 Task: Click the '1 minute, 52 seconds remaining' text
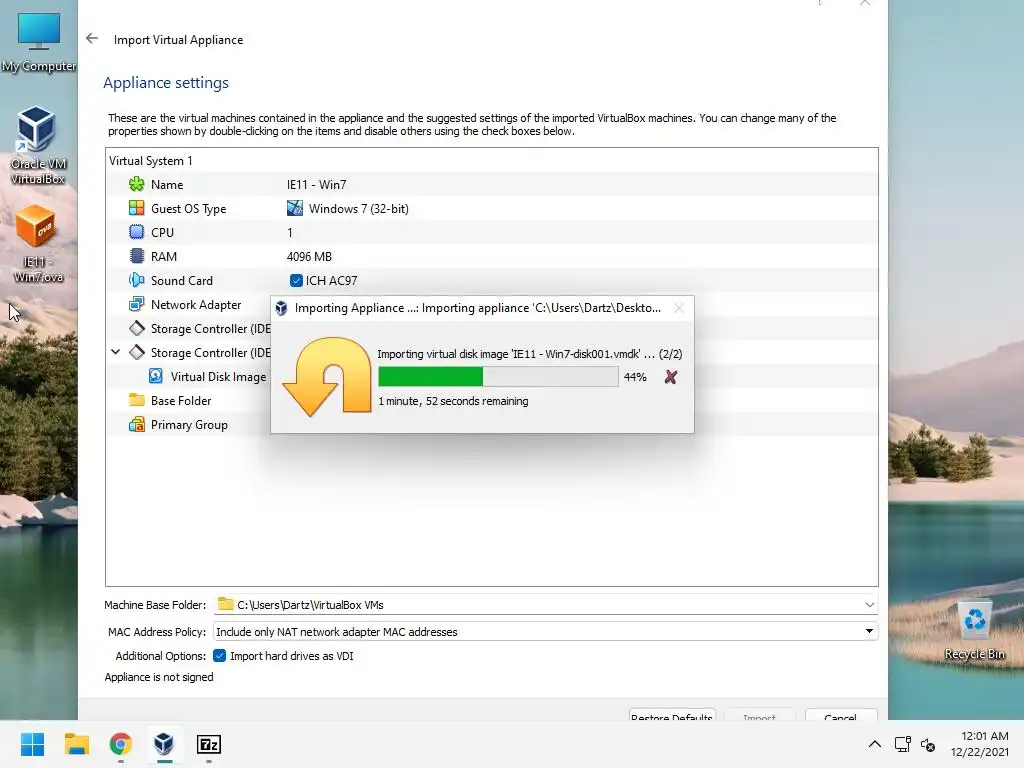(453, 401)
